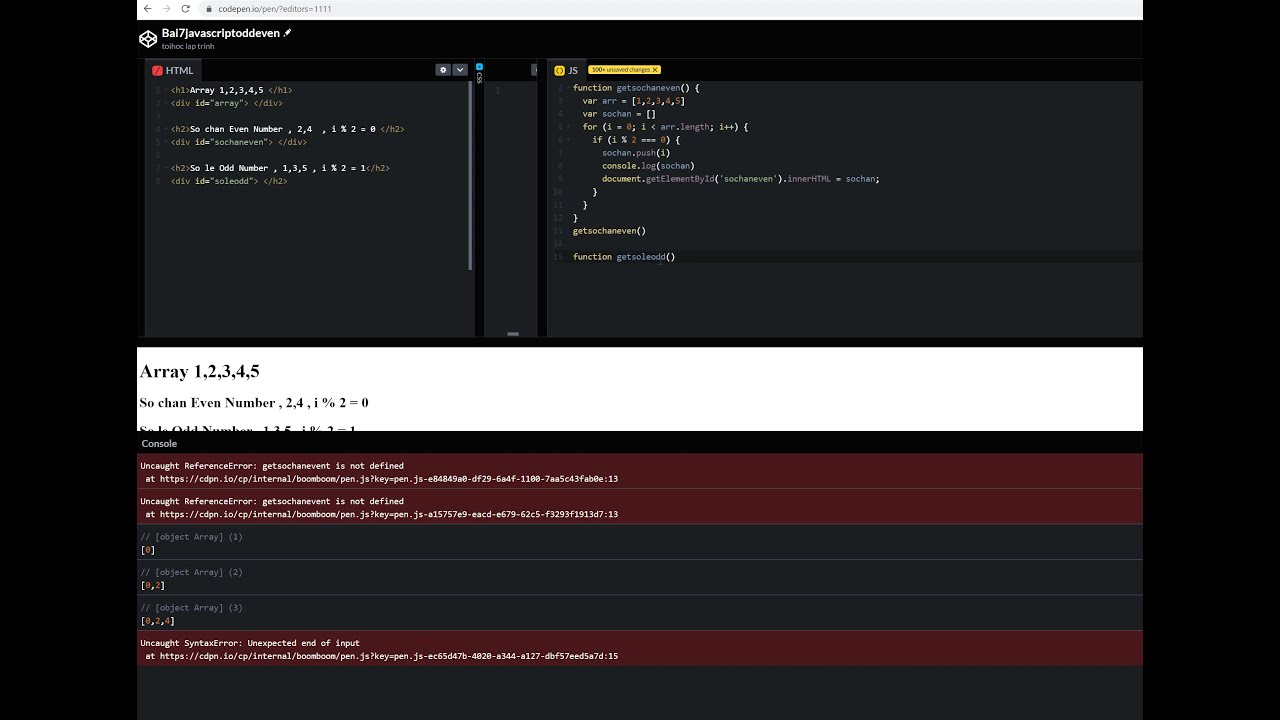Screen dimensions: 1280x720
Task: Click the for loop line in JS editor
Action: pyautogui.click(x=665, y=127)
